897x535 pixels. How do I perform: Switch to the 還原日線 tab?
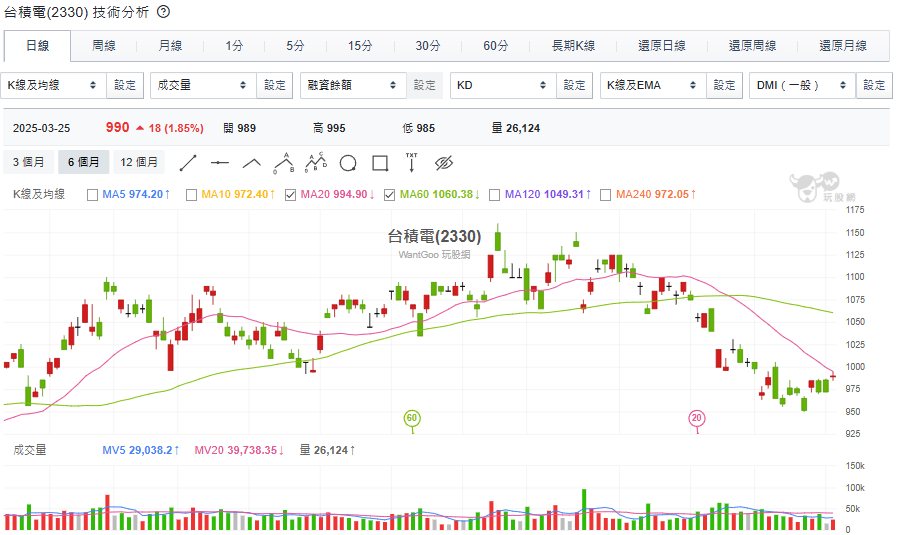663,46
